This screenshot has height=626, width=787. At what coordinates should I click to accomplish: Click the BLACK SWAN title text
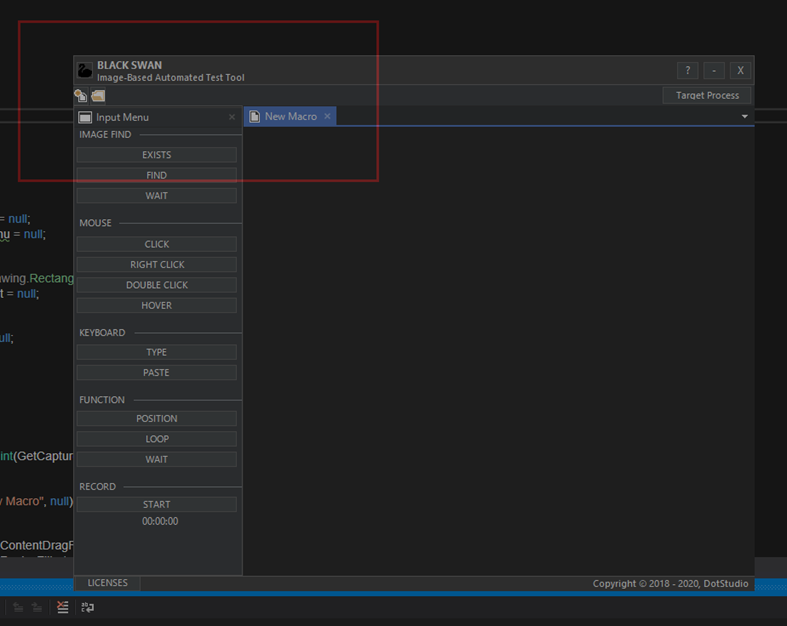pos(129,65)
